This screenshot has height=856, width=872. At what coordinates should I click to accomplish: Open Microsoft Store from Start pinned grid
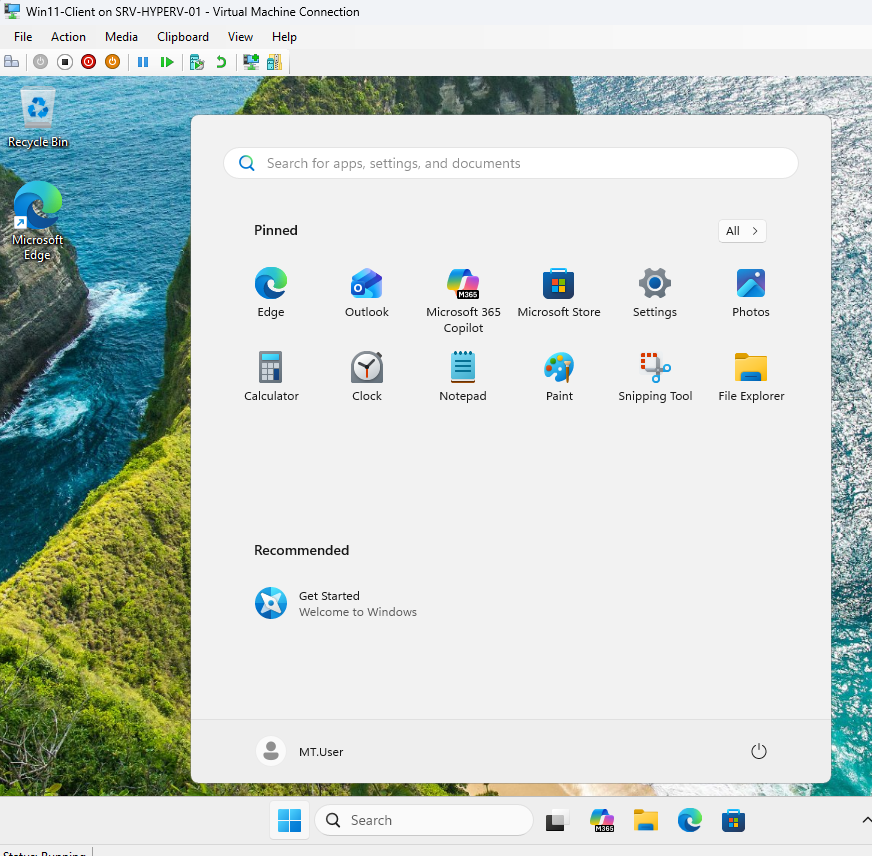[x=559, y=293]
